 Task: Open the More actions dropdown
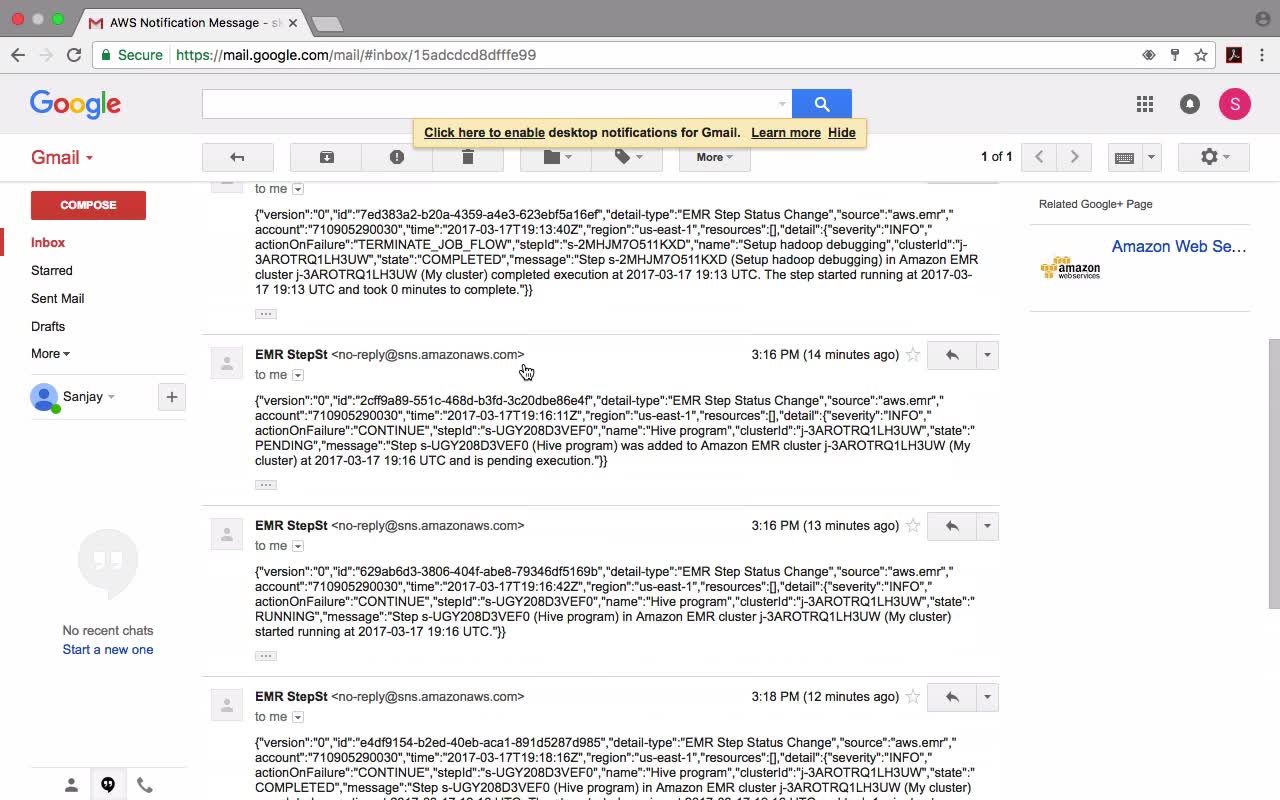coord(714,157)
